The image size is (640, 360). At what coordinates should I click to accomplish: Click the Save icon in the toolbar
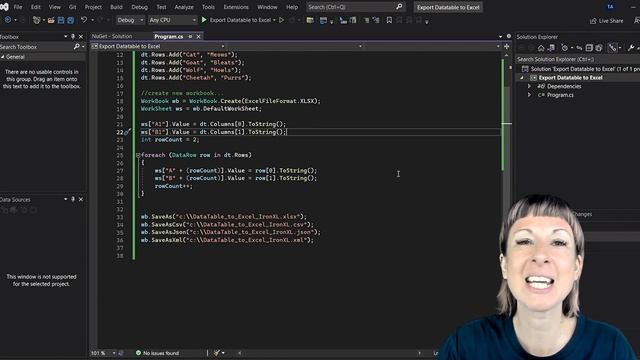tap(61, 20)
